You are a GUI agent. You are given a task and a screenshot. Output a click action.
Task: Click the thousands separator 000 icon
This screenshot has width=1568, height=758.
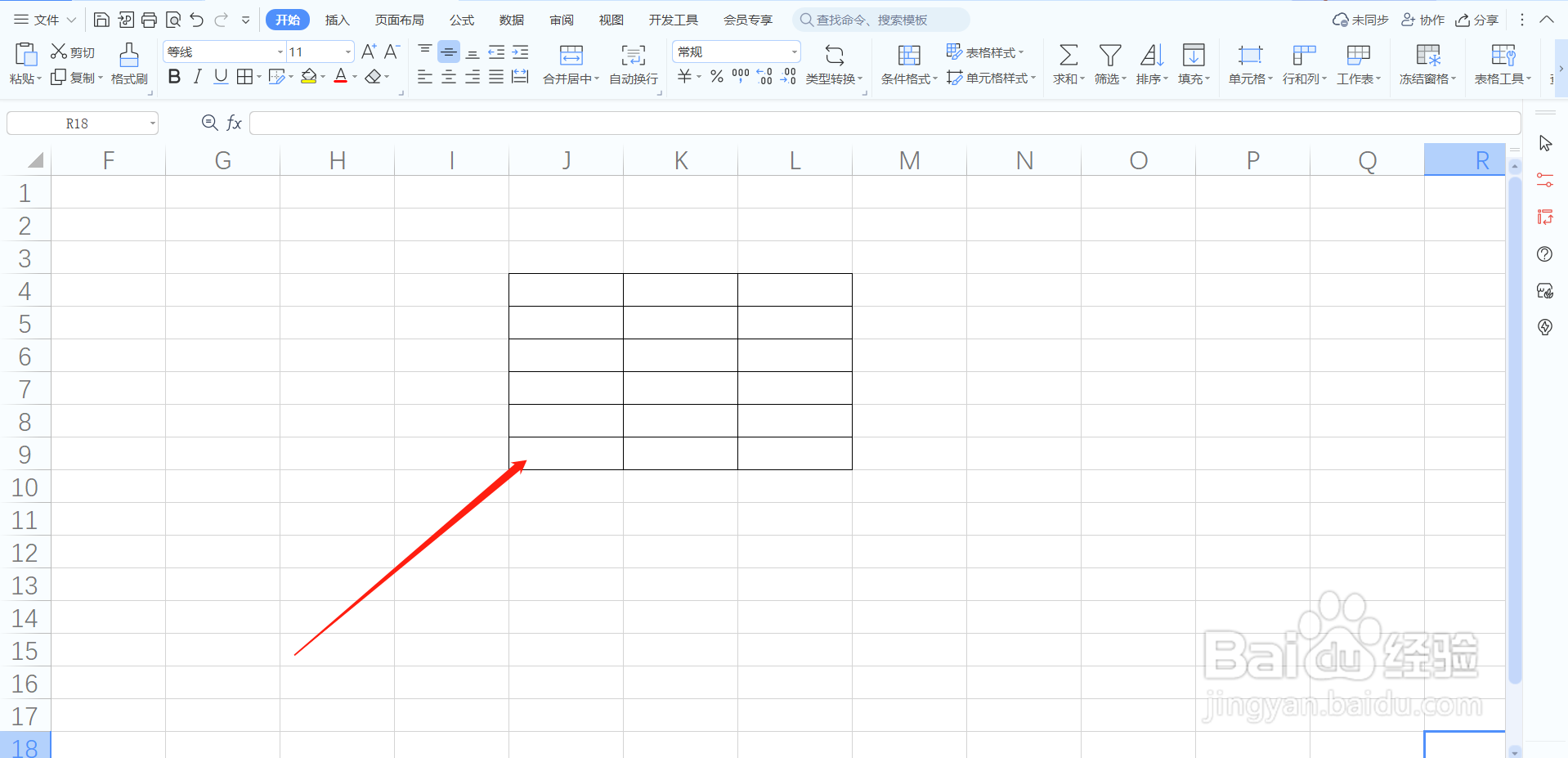(741, 77)
